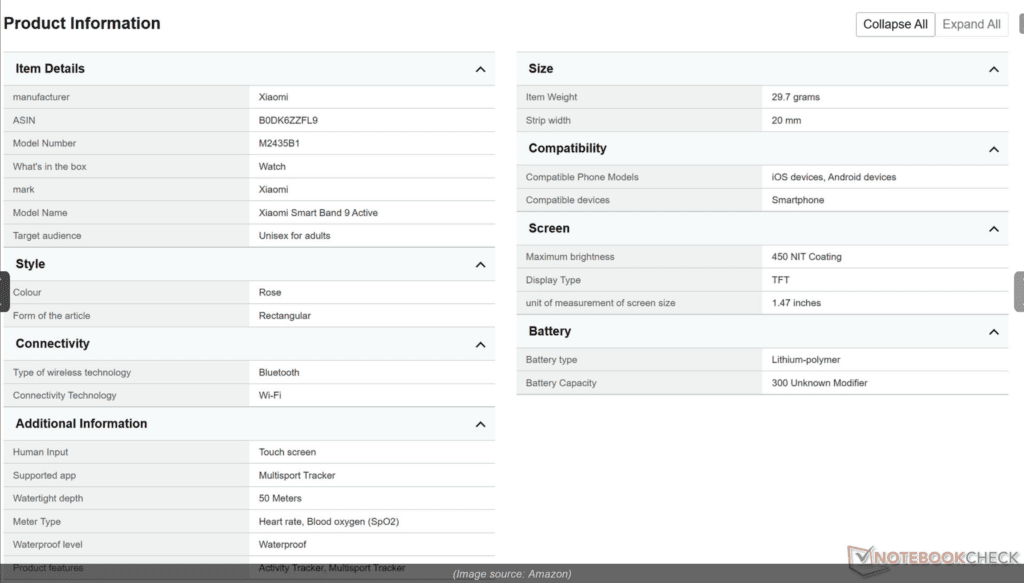The width and height of the screenshot is (1024, 583).
Task: Click the 'Bluetooth' wireless technology value
Action: click(x=279, y=372)
